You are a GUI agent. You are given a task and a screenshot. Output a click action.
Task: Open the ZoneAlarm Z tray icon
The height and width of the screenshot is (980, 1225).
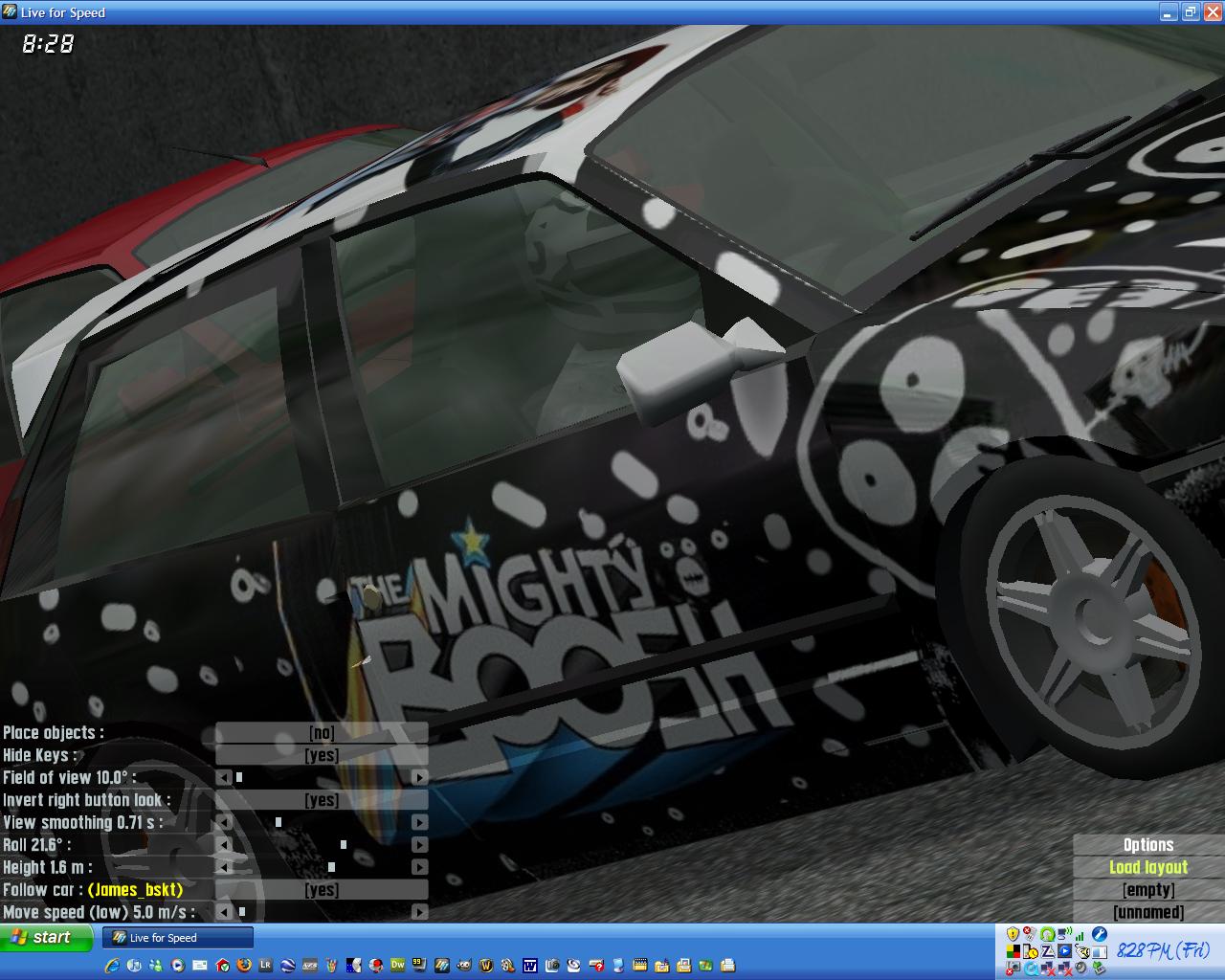tap(1048, 951)
